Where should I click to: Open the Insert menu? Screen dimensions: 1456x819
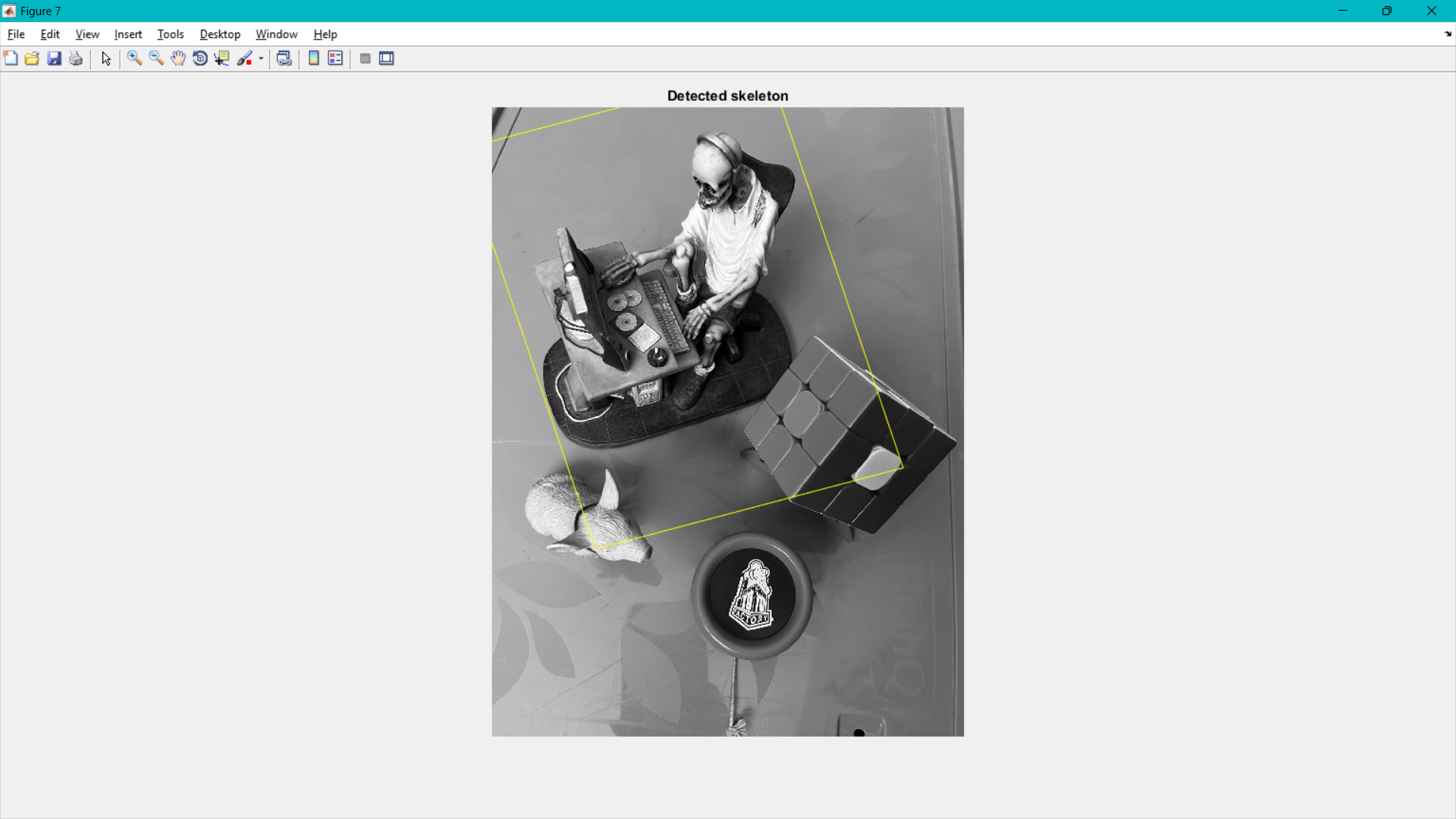pyautogui.click(x=128, y=34)
